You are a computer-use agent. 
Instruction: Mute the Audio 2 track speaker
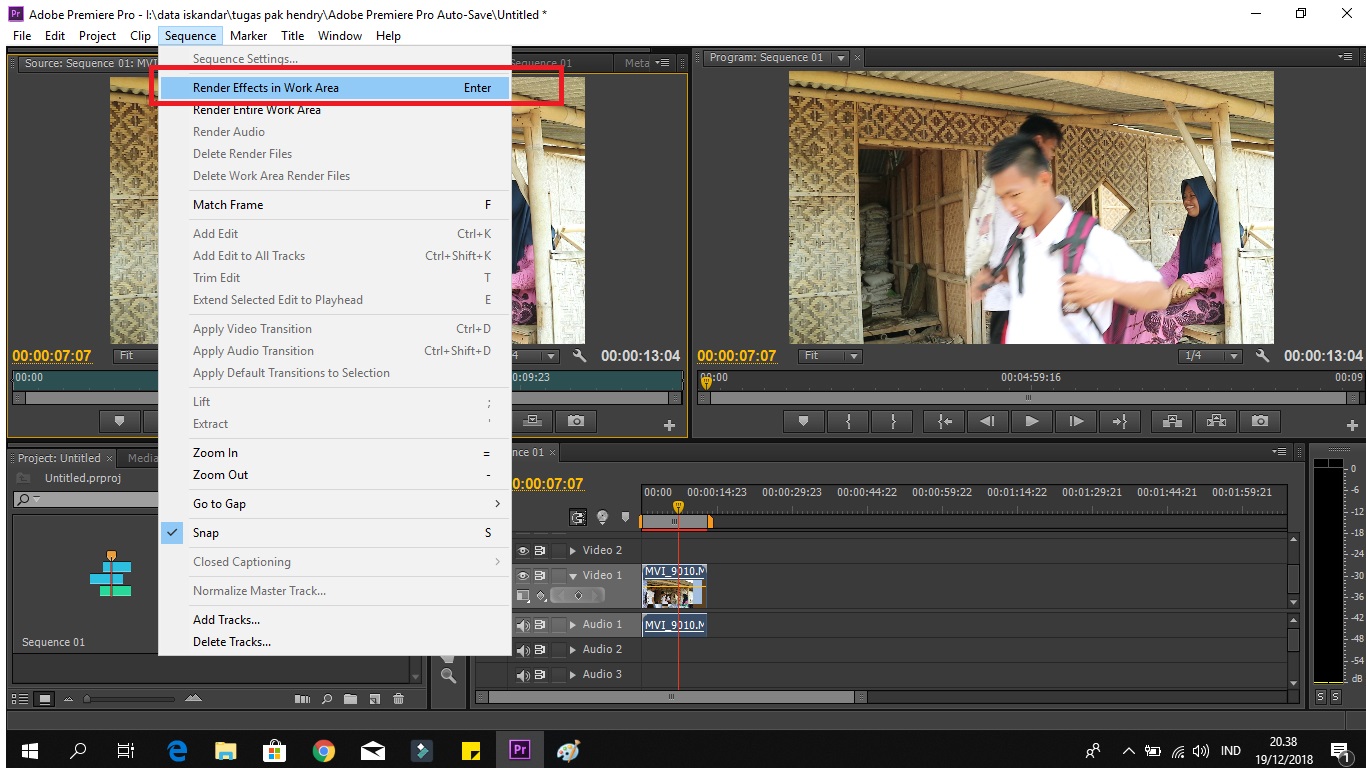point(522,650)
